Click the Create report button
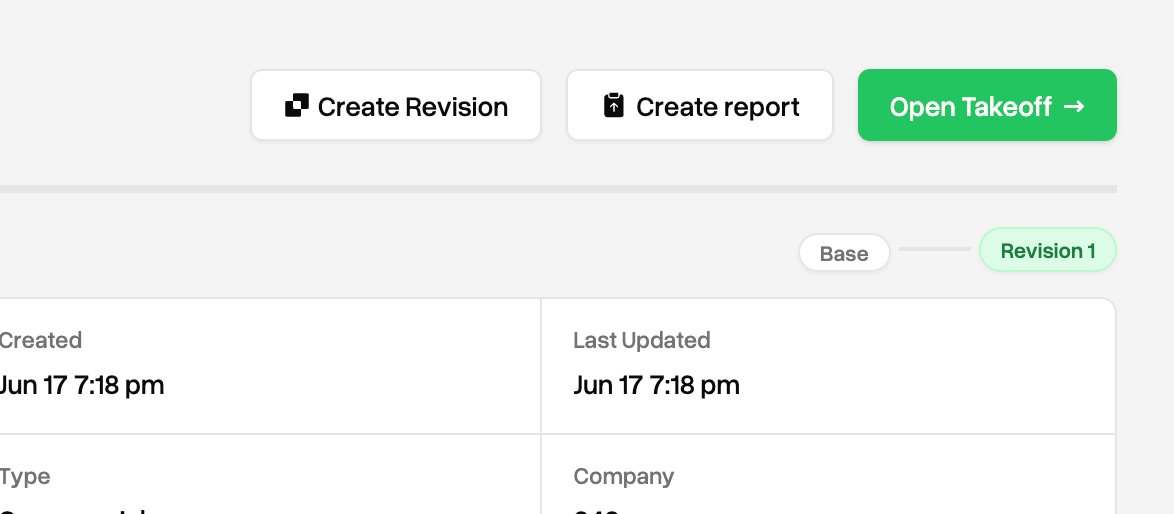Image resolution: width=1174 pixels, height=514 pixels. pos(700,105)
